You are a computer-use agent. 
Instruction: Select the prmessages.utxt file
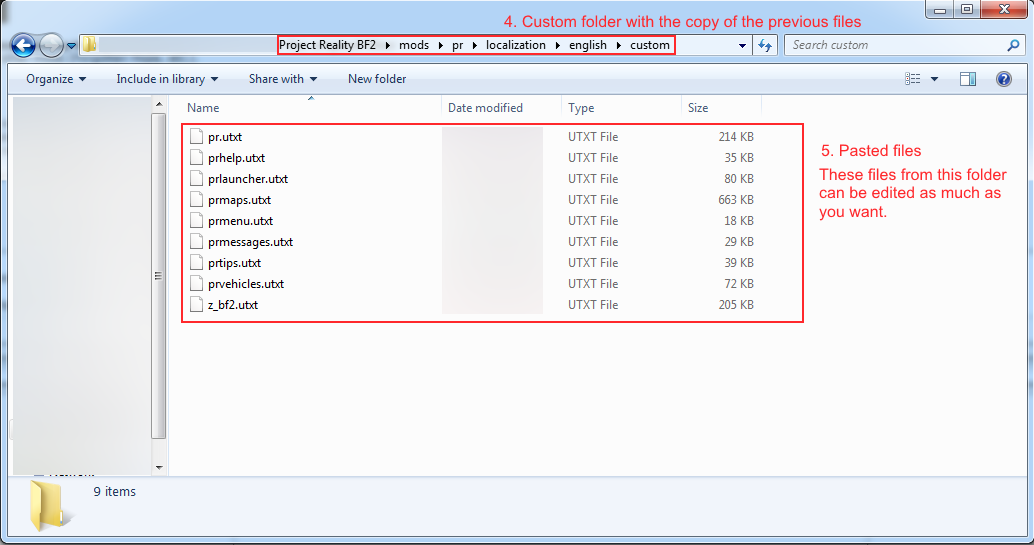pyautogui.click(x=250, y=242)
